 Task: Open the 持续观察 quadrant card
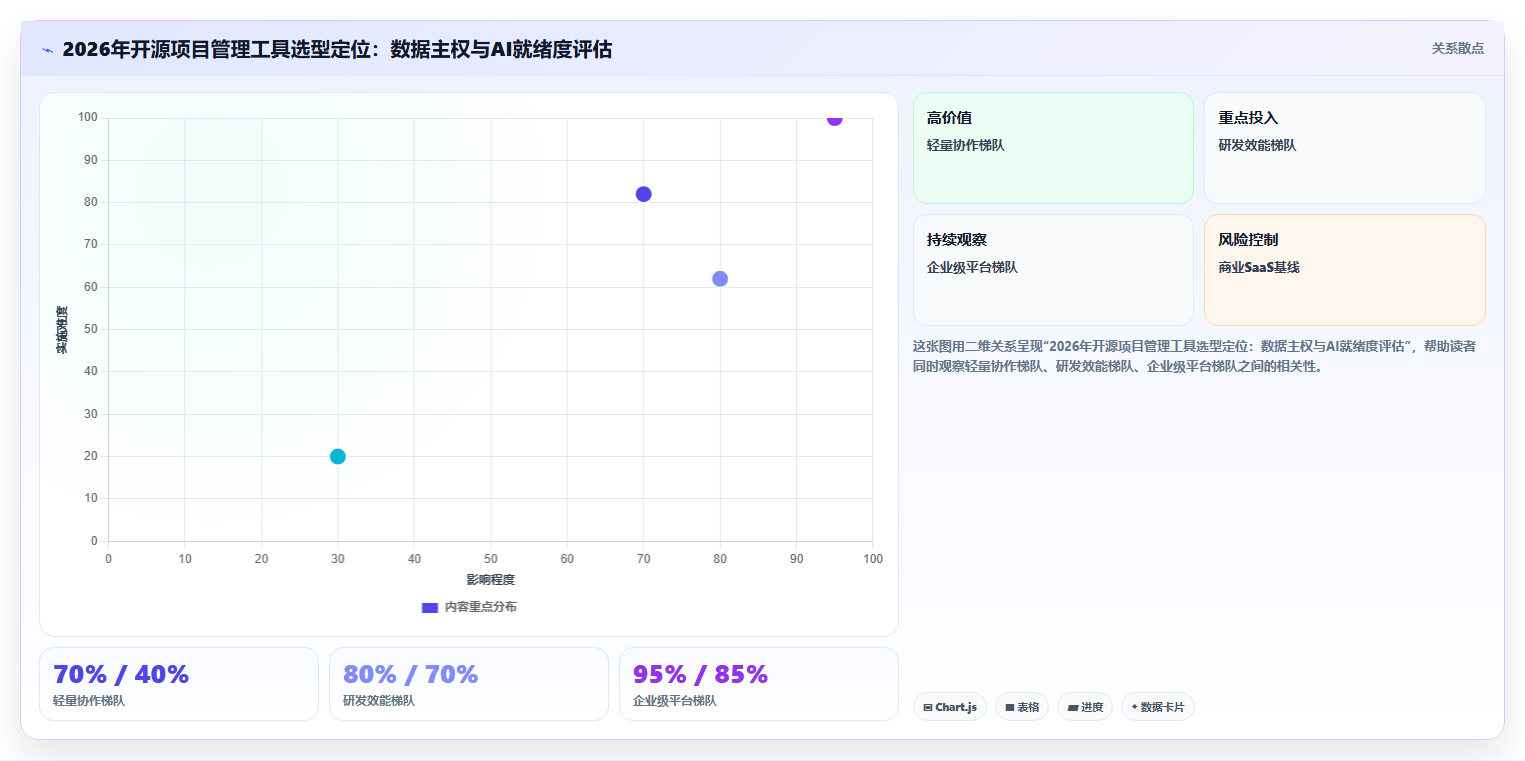click(x=1053, y=270)
